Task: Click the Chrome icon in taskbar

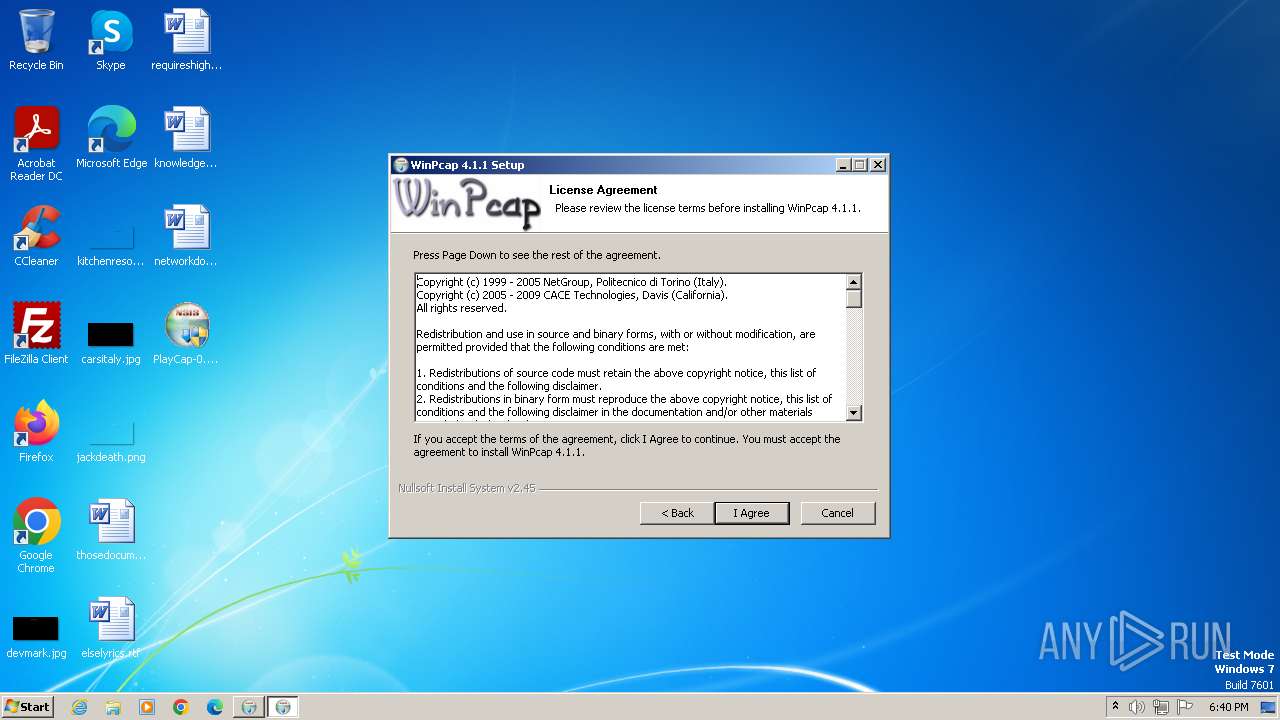Action: tap(181, 707)
